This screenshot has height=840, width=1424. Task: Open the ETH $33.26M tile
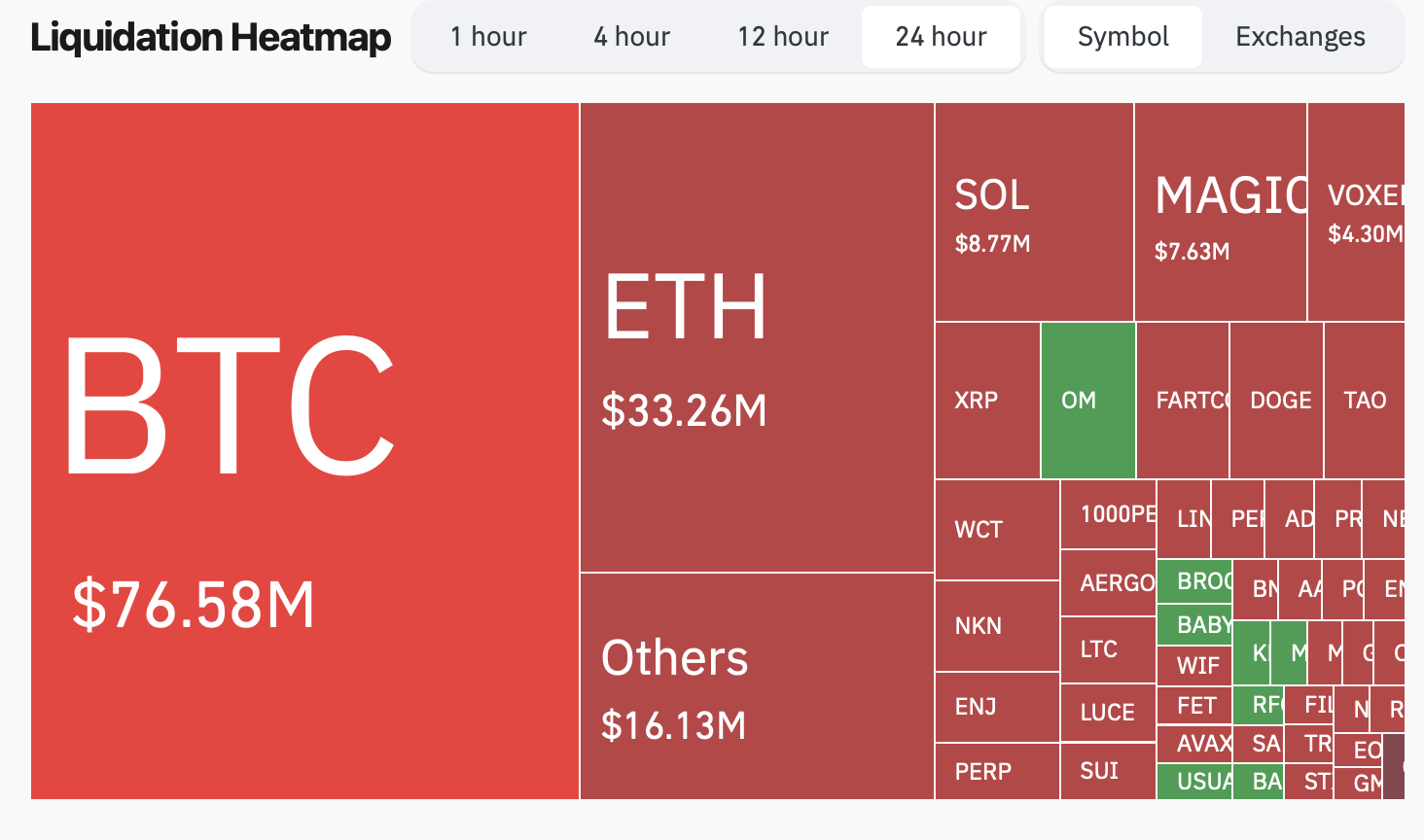tap(756, 337)
